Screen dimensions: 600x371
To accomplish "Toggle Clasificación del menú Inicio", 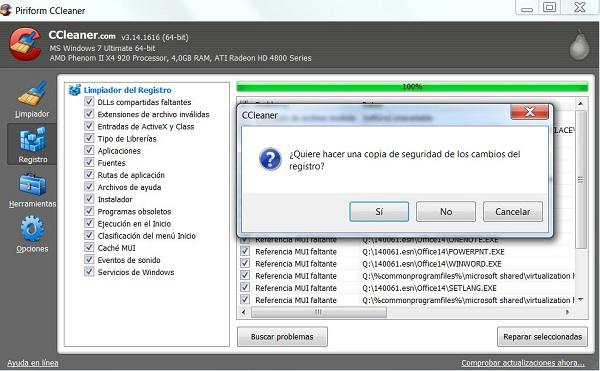I will point(89,235).
